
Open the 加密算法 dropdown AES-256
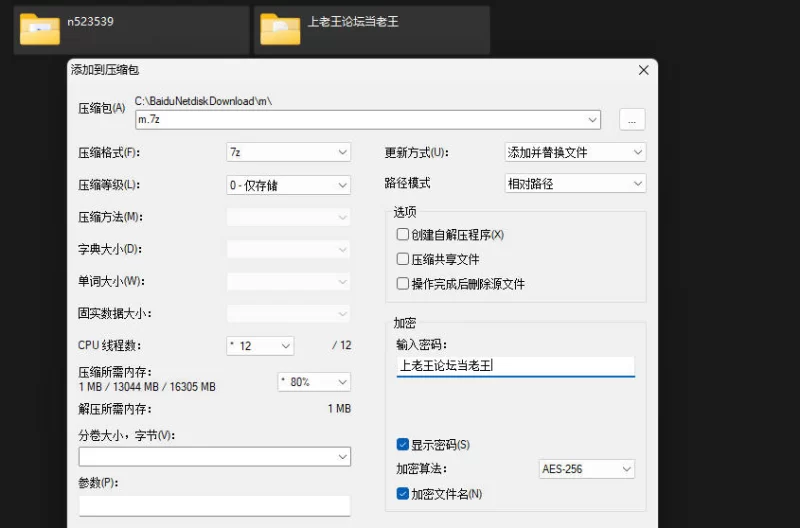click(x=587, y=469)
